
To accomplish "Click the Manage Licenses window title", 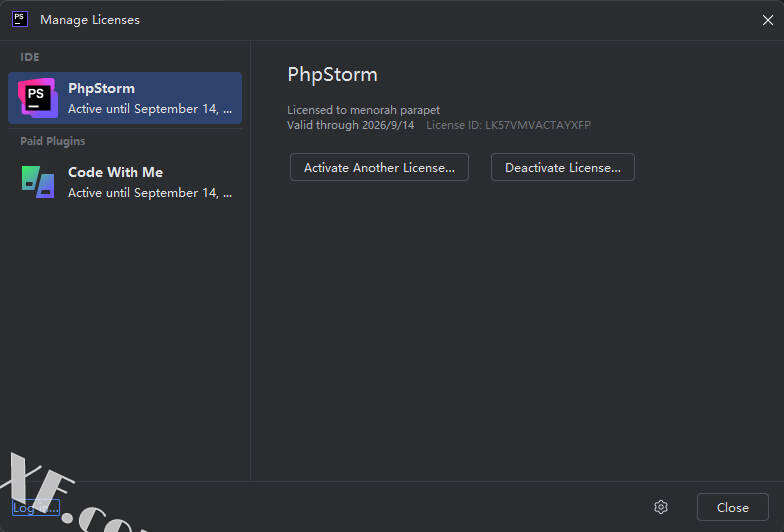I will [90, 20].
